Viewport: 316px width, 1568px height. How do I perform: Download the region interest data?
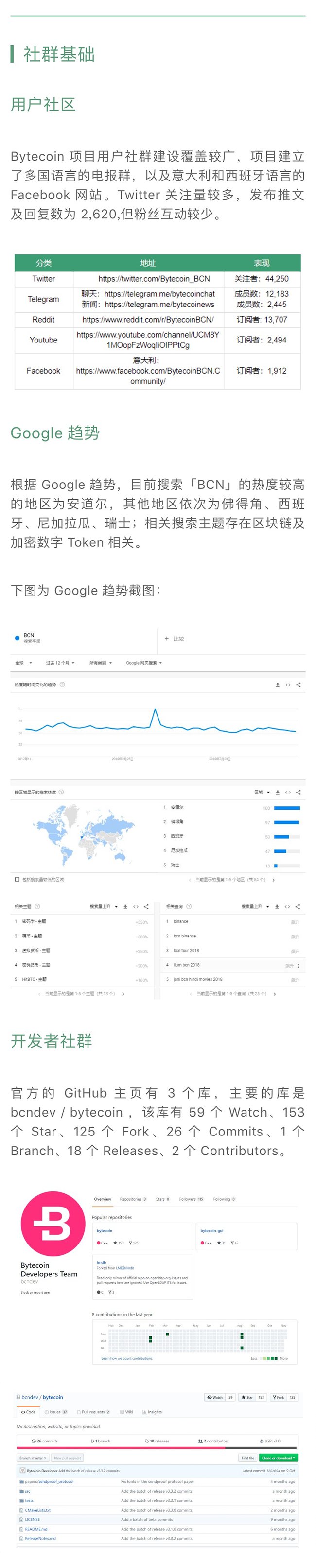[278, 792]
